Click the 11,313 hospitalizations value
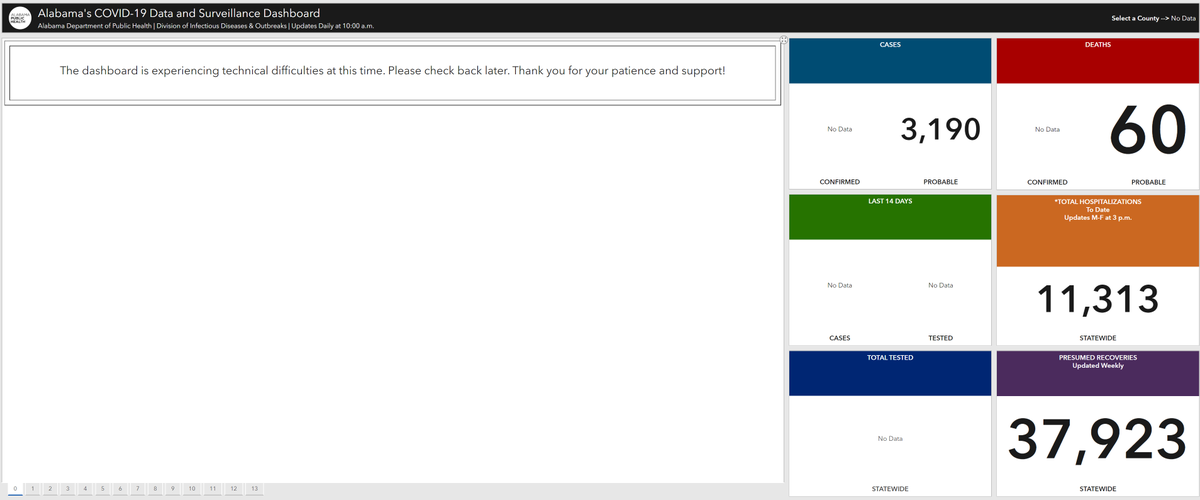The image size is (1200, 500). pos(1097,298)
